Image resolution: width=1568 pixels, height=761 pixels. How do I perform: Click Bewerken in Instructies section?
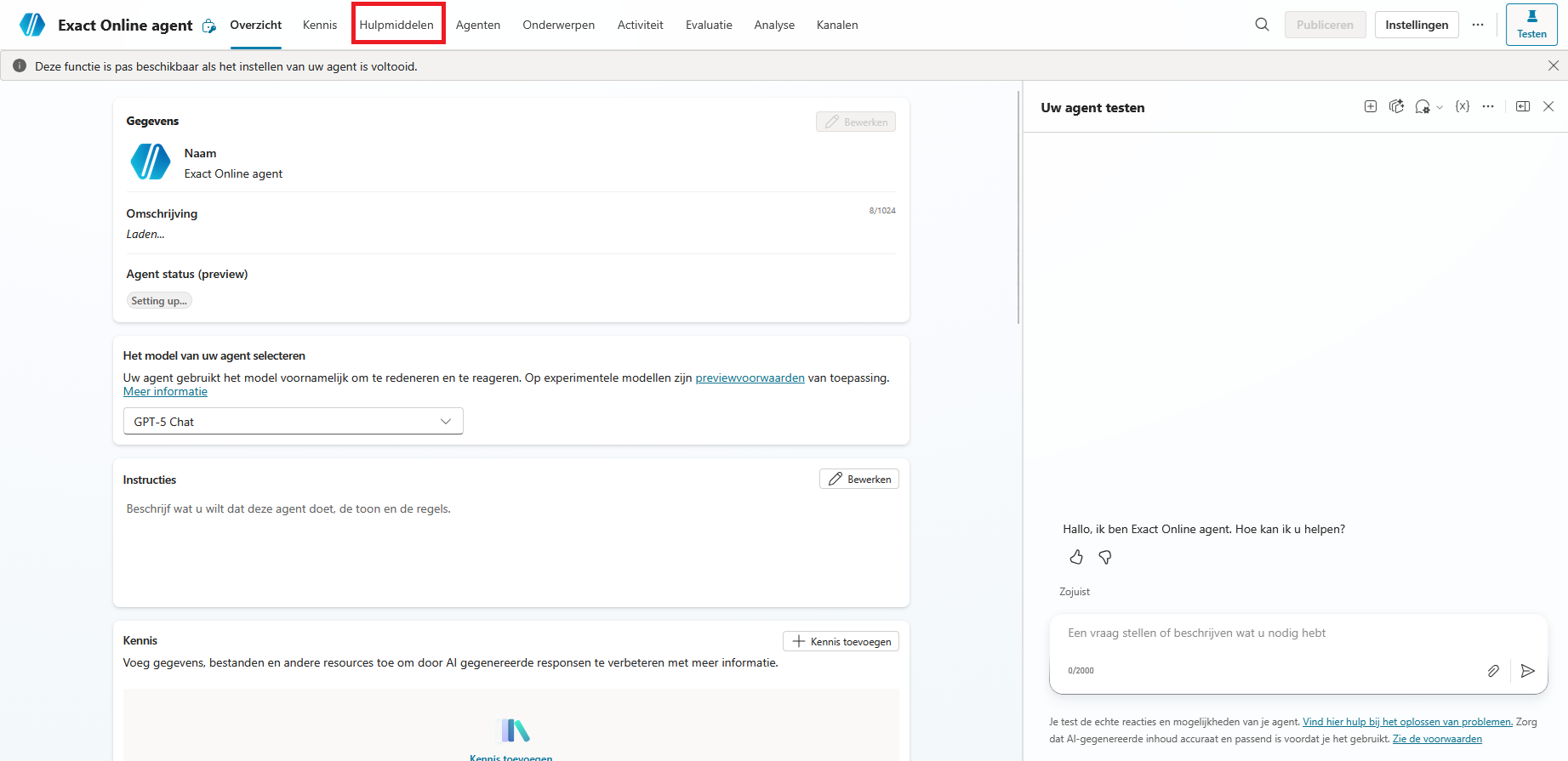[859, 479]
